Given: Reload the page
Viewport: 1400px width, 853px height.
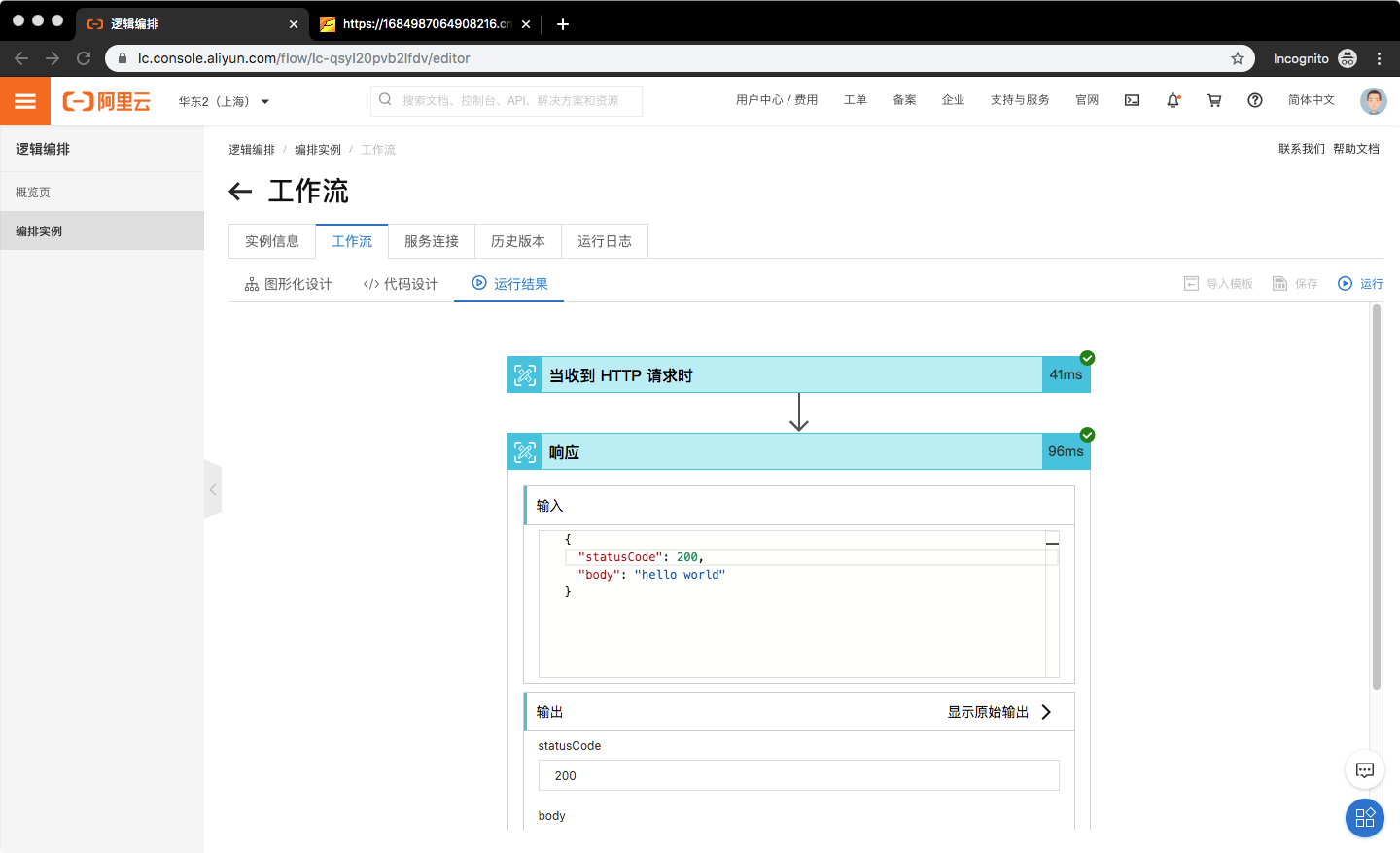Looking at the screenshot, I should pos(84,58).
